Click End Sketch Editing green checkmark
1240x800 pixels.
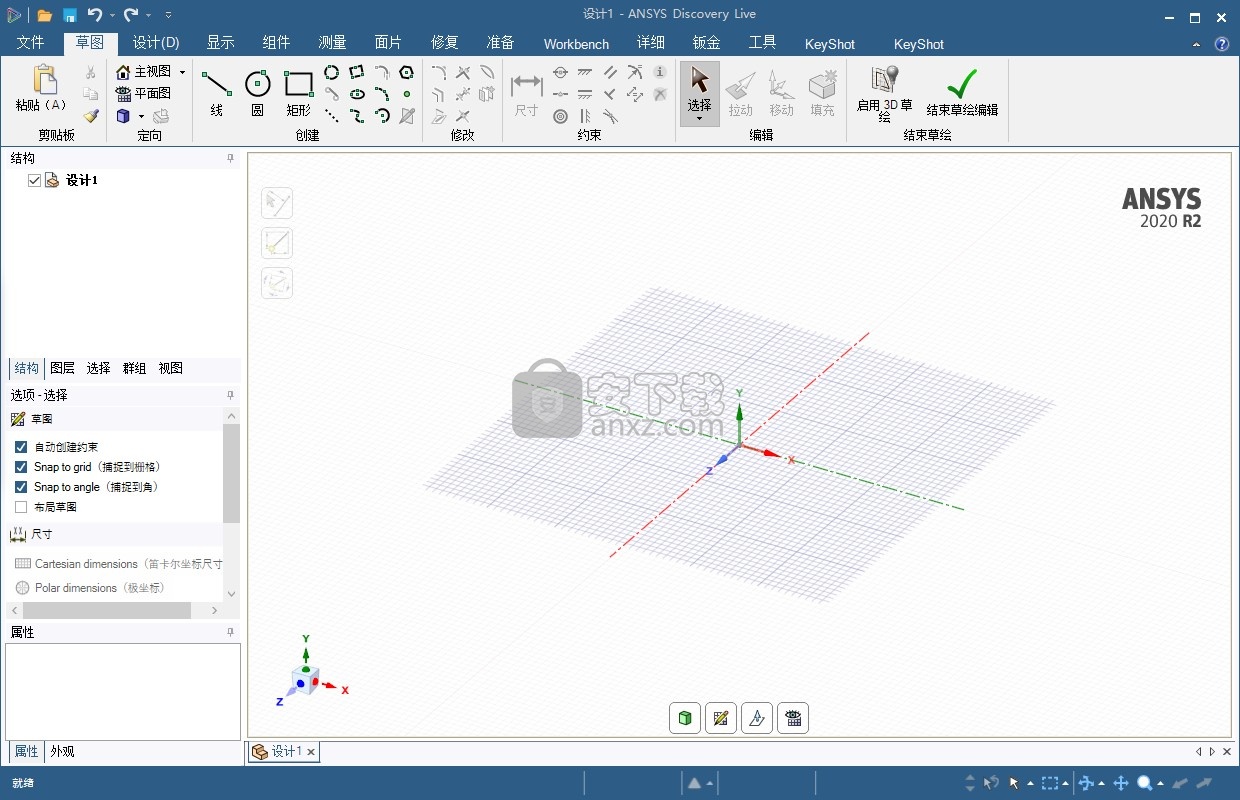tap(962, 93)
